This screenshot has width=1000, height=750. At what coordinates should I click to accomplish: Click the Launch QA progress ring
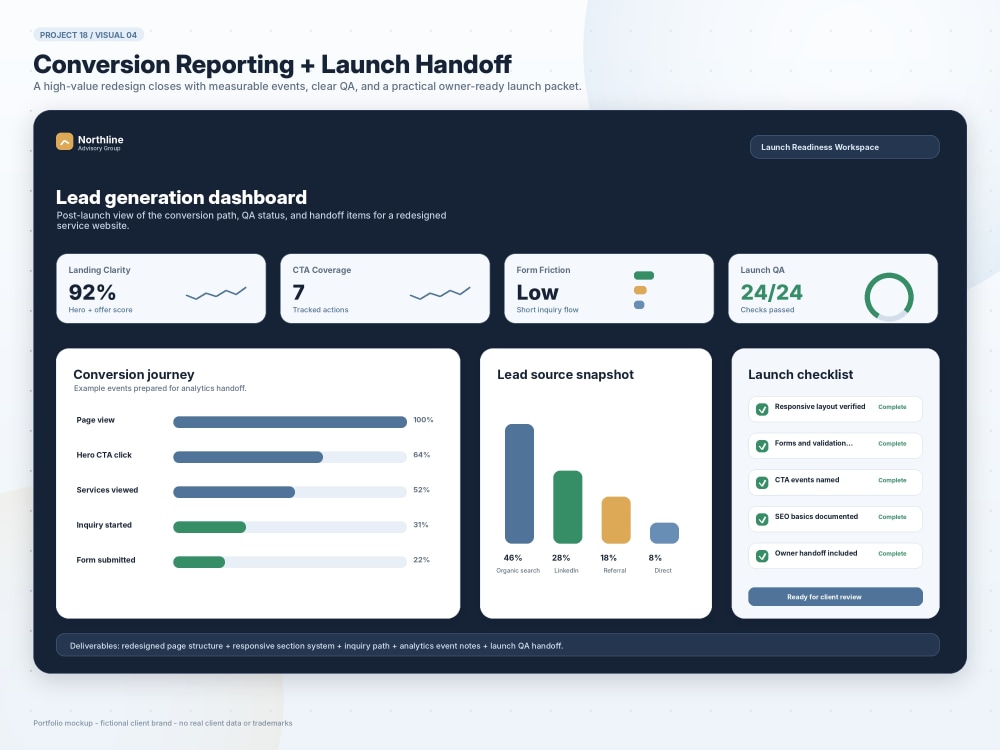click(x=889, y=297)
